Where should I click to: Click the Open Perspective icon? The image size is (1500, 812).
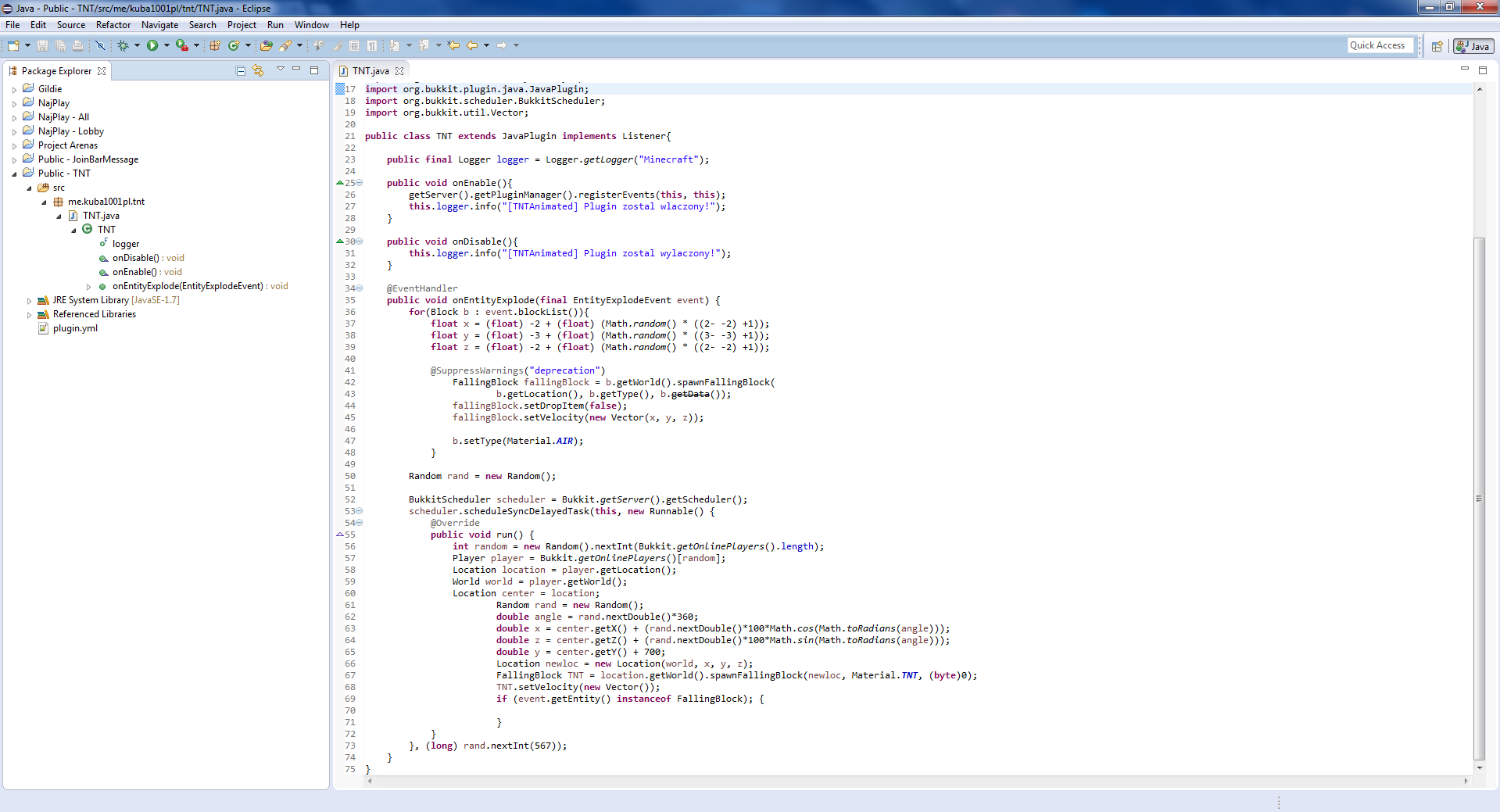(x=1437, y=46)
